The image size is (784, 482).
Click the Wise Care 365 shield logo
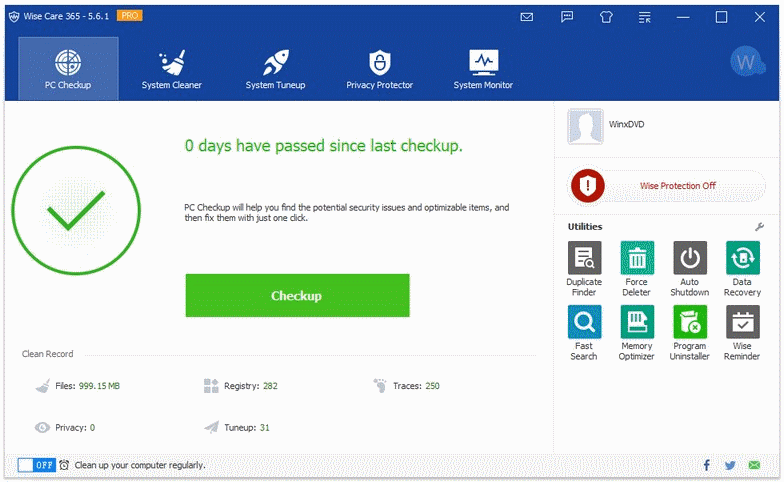click(14, 16)
